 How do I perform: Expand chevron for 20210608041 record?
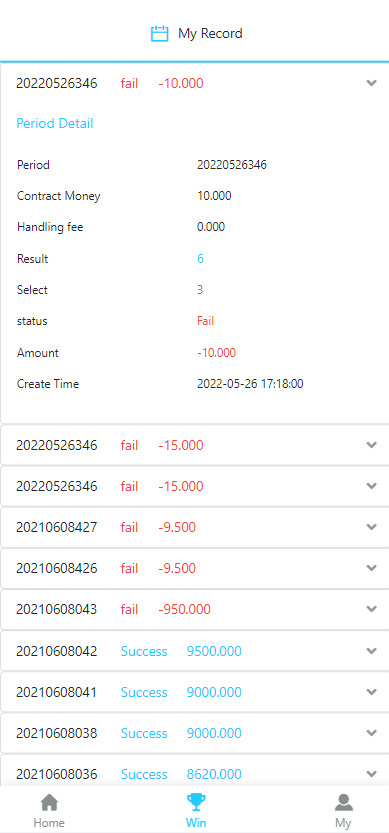[x=371, y=692]
